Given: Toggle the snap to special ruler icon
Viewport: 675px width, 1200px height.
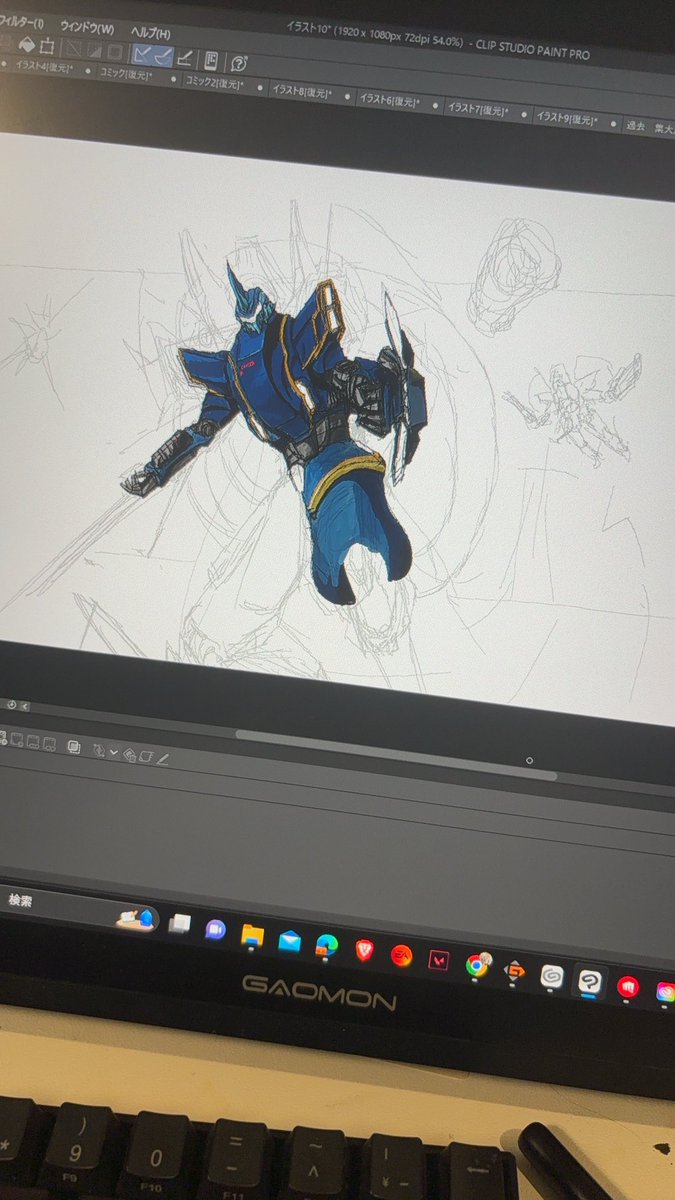Looking at the screenshot, I should coord(163,56).
